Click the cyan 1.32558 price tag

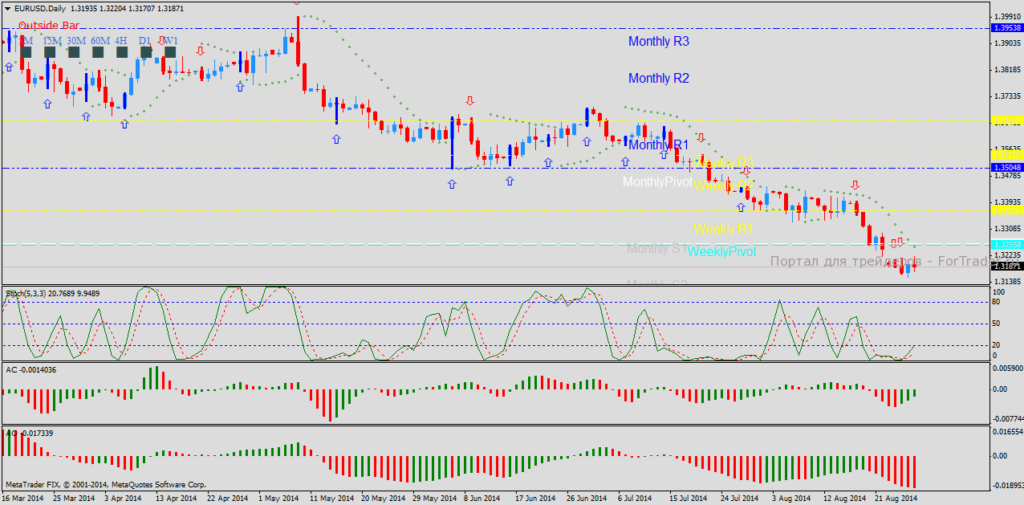(1007, 244)
